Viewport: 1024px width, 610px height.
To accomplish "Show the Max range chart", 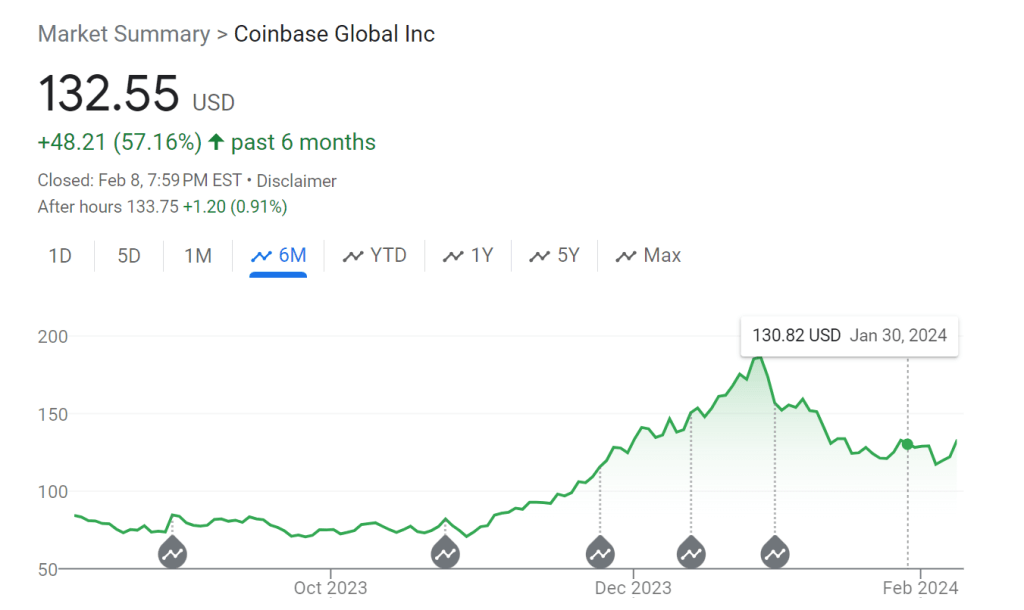I will tap(649, 256).
